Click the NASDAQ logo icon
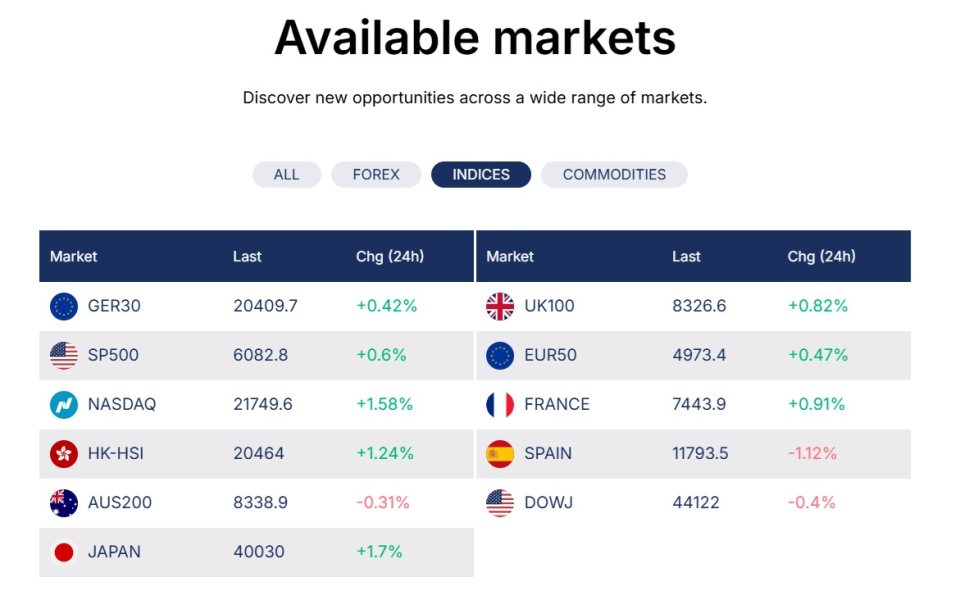This screenshot has height=600, width=960. (x=64, y=404)
